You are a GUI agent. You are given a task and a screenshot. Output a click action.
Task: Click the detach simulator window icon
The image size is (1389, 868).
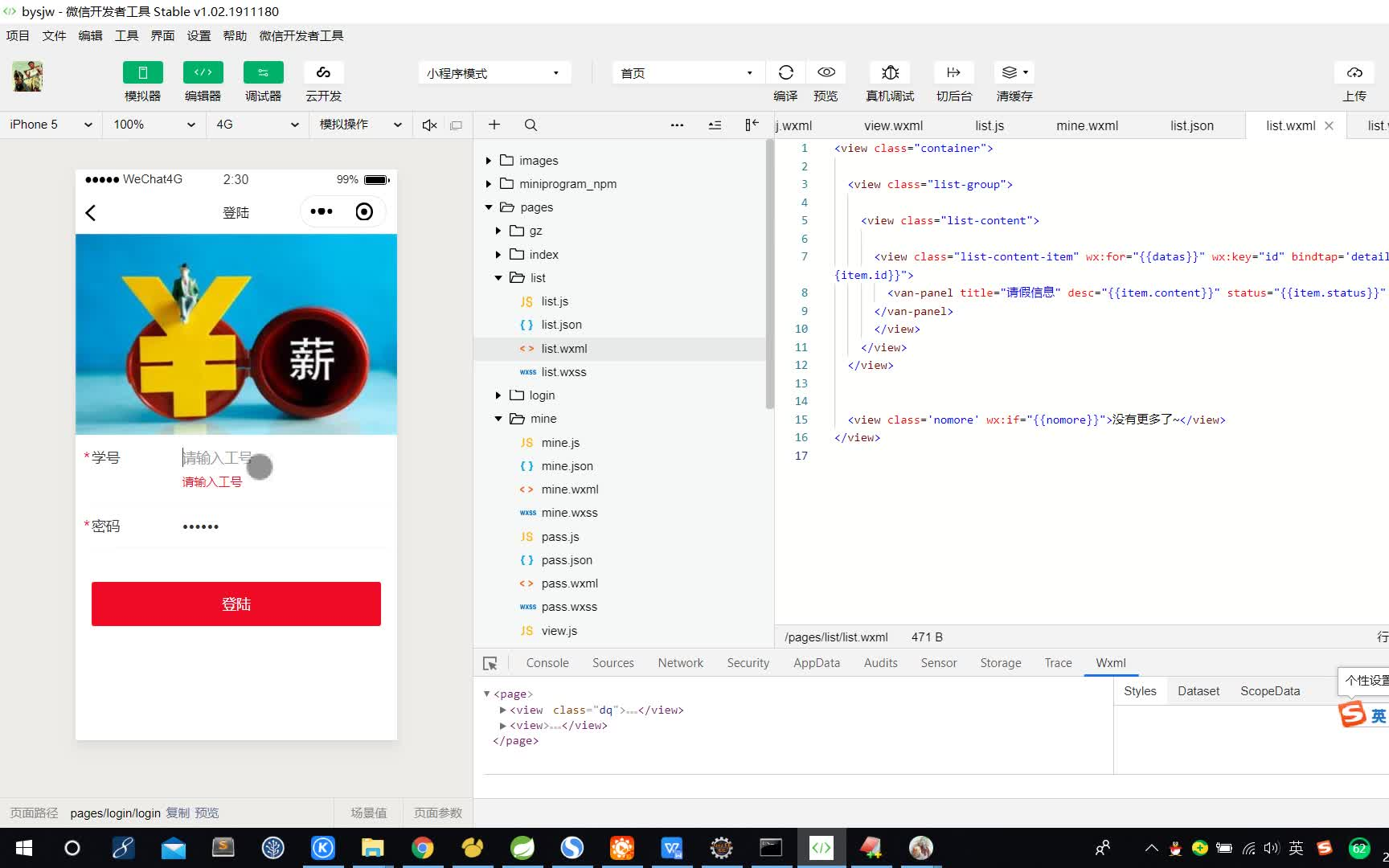[456, 125]
